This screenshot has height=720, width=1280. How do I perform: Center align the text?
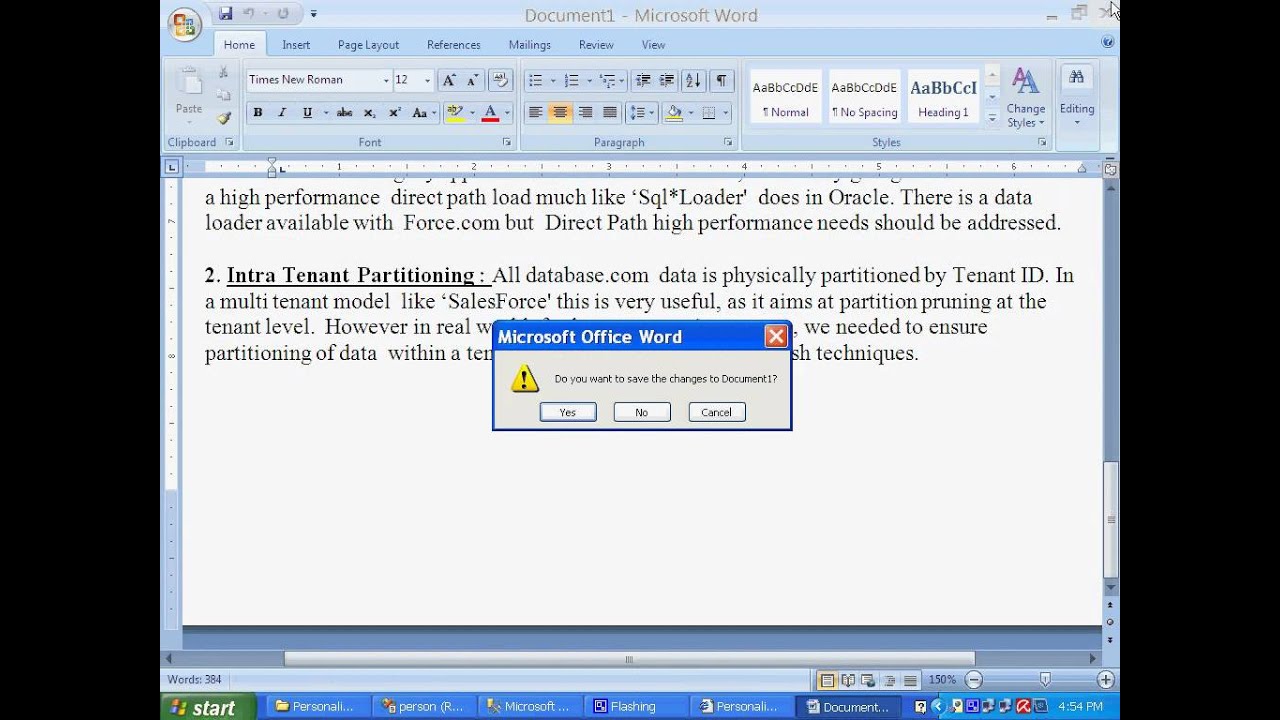point(560,113)
